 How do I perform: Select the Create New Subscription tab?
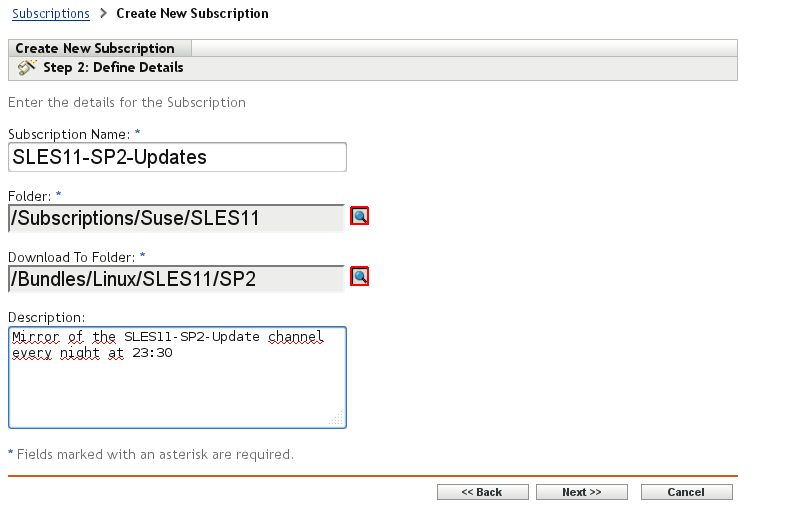pos(95,48)
